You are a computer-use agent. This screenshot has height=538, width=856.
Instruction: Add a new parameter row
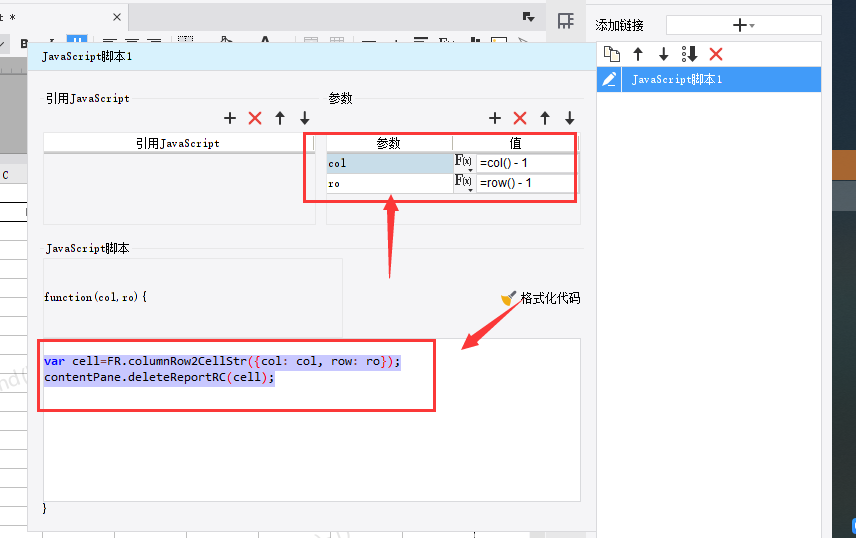(495, 118)
